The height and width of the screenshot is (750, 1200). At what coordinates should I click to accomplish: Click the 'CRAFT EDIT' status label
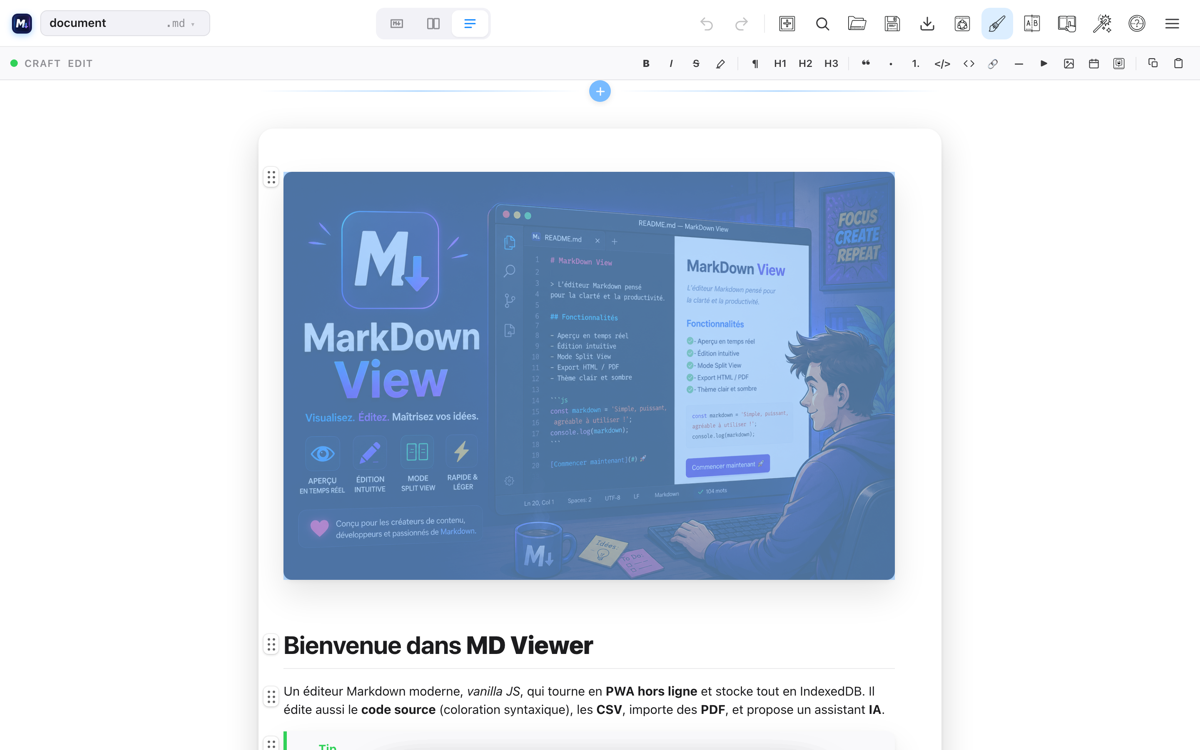click(x=59, y=64)
